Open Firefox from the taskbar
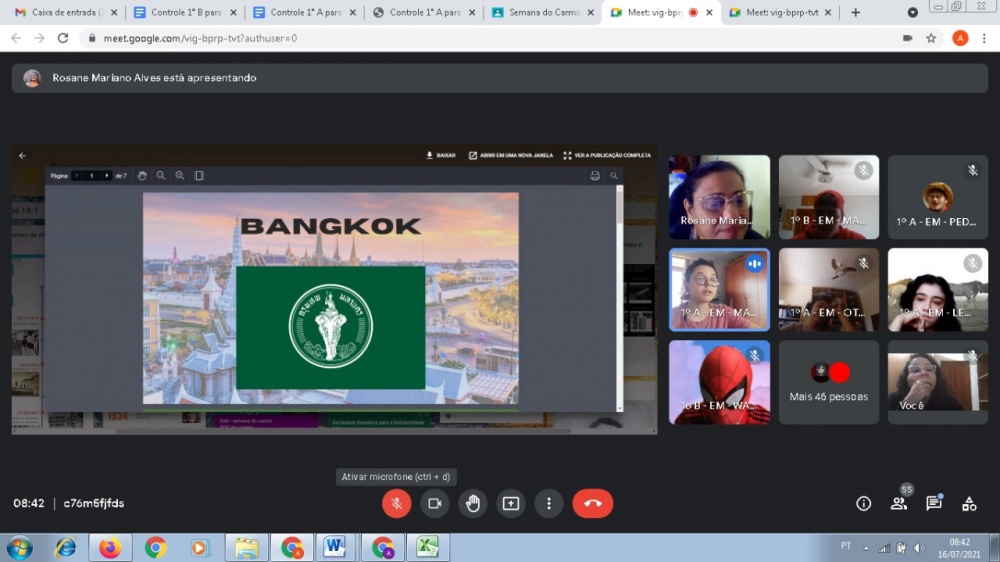Image resolution: width=1000 pixels, height=562 pixels. click(x=110, y=548)
